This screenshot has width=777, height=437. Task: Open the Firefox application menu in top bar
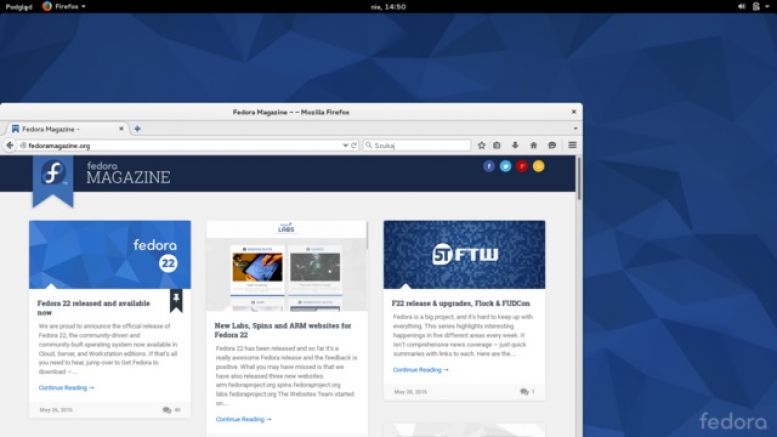click(x=64, y=6)
